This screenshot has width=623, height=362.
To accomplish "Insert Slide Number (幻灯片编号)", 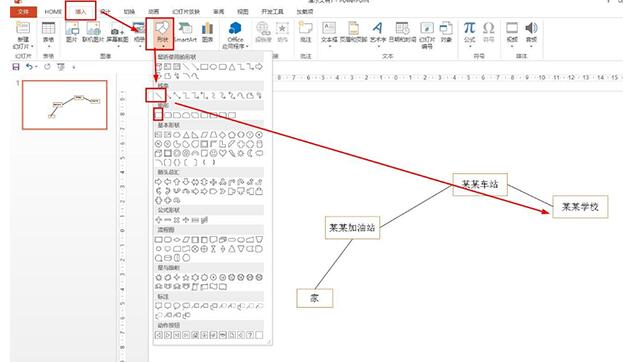I will [x=427, y=35].
